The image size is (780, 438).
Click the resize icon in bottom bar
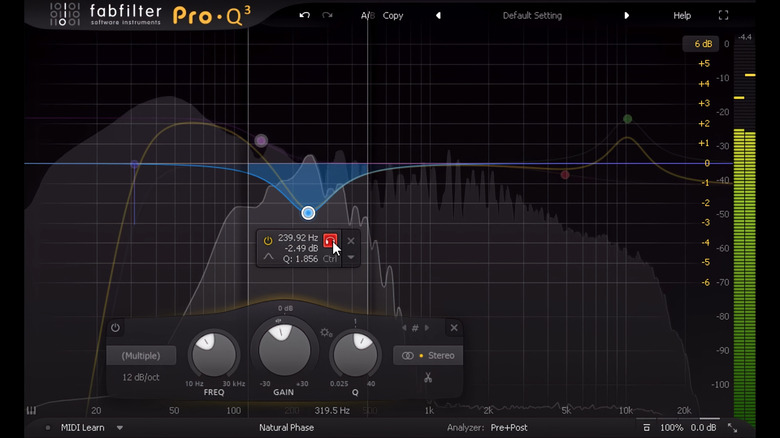click(x=733, y=427)
